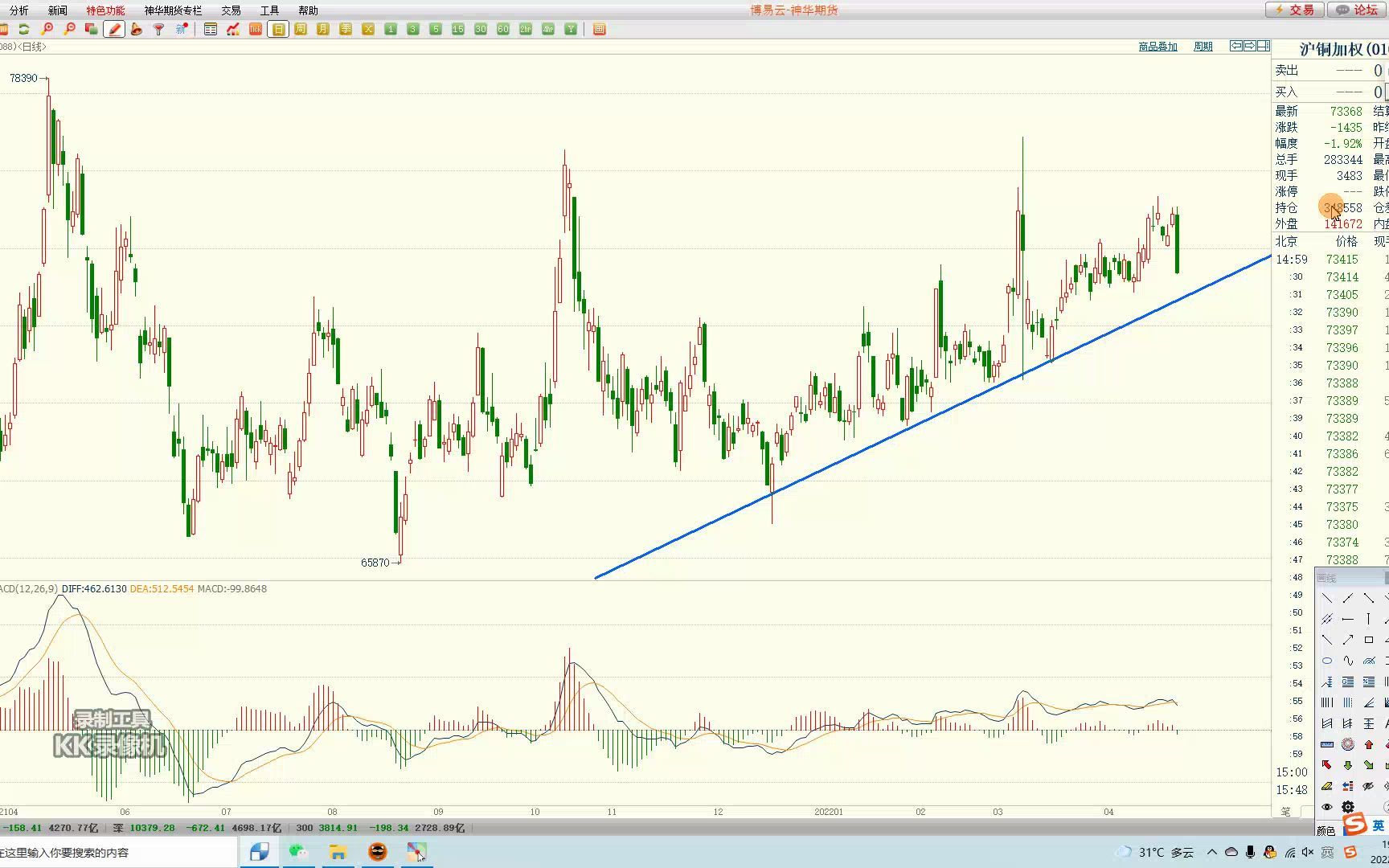1389x868 pixels.
Task: Select the 5-minute period button
Action: pos(436,29)
